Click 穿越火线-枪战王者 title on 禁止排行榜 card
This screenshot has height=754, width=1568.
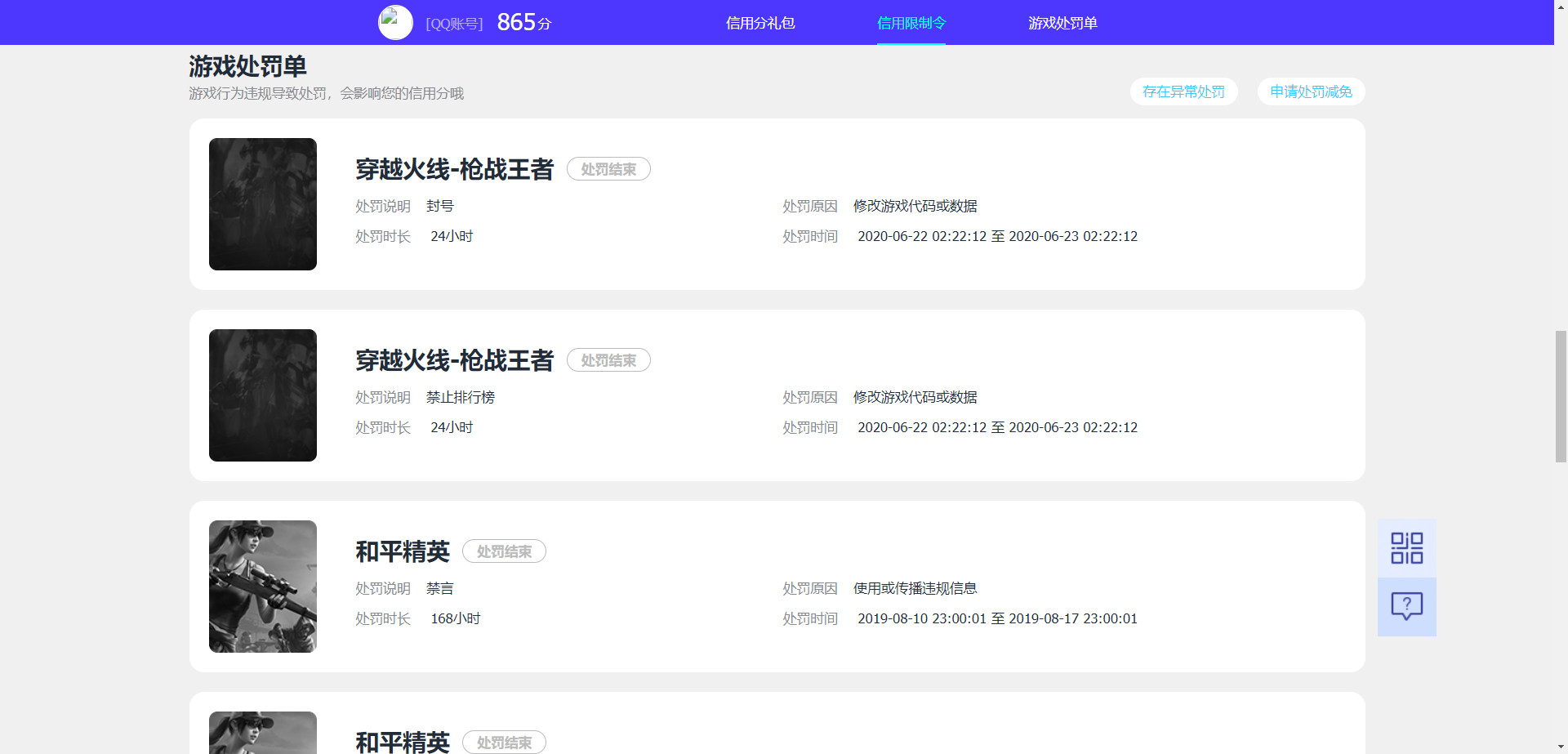pyautogui.click(x=455, y=360)
